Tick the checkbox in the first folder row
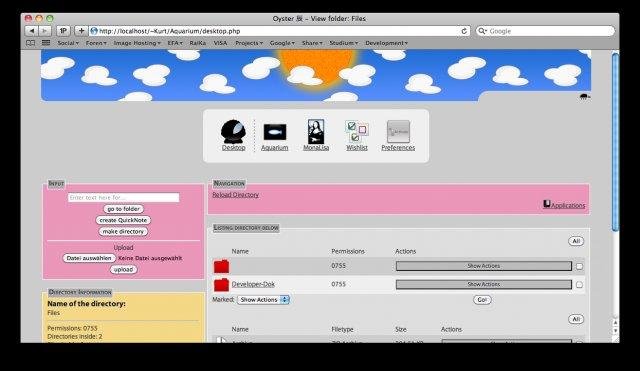 coord(579,267)
